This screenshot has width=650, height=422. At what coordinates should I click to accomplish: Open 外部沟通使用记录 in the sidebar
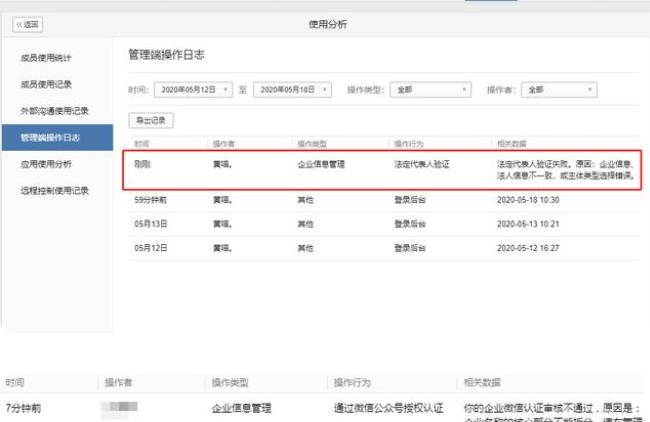tap(54, 111)
